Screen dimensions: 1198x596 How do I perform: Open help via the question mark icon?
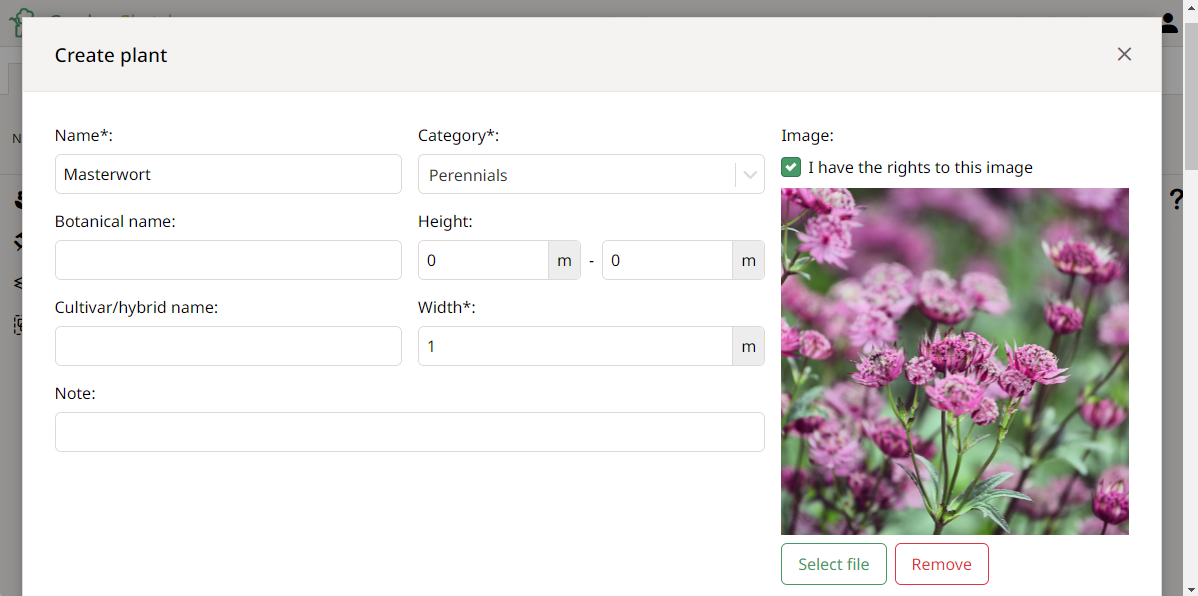[1176, 200]
